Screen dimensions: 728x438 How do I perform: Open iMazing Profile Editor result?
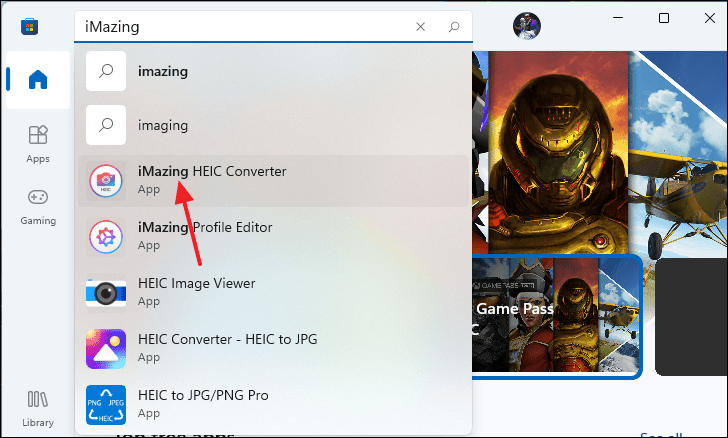(x=273, y=236)
